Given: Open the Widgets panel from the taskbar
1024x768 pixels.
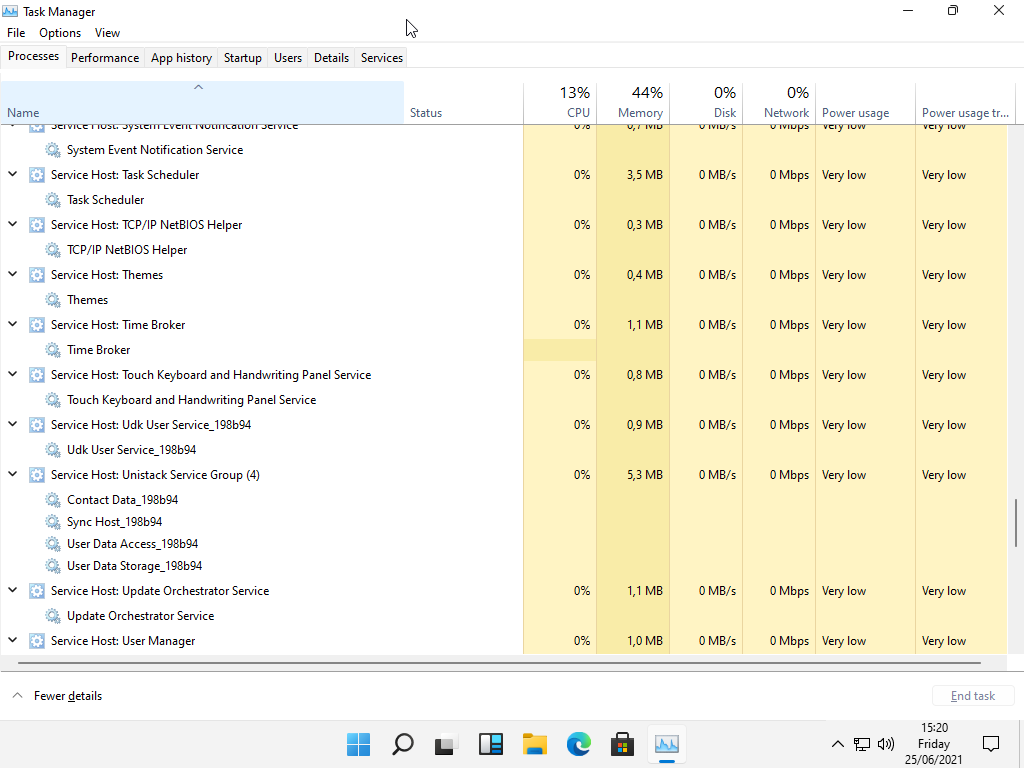Looking at the screenshot, I should click(491, 744).
